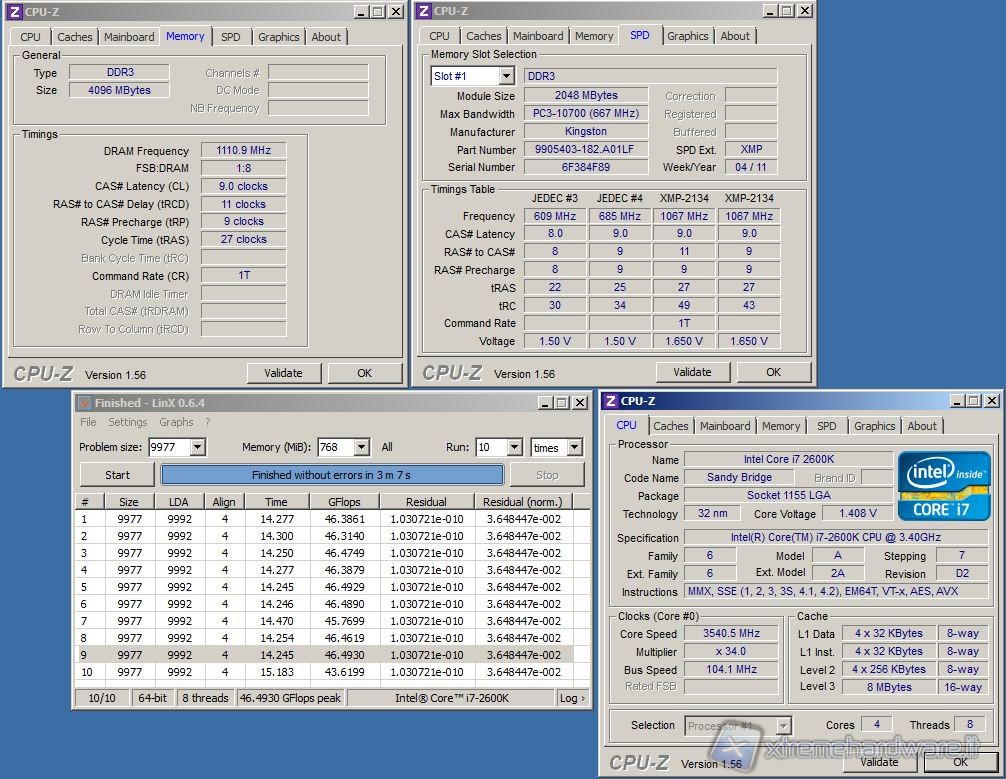1006x779 pixels.
Task: Expand the Problem size dropdown in LinX
Action: [197, 448]
